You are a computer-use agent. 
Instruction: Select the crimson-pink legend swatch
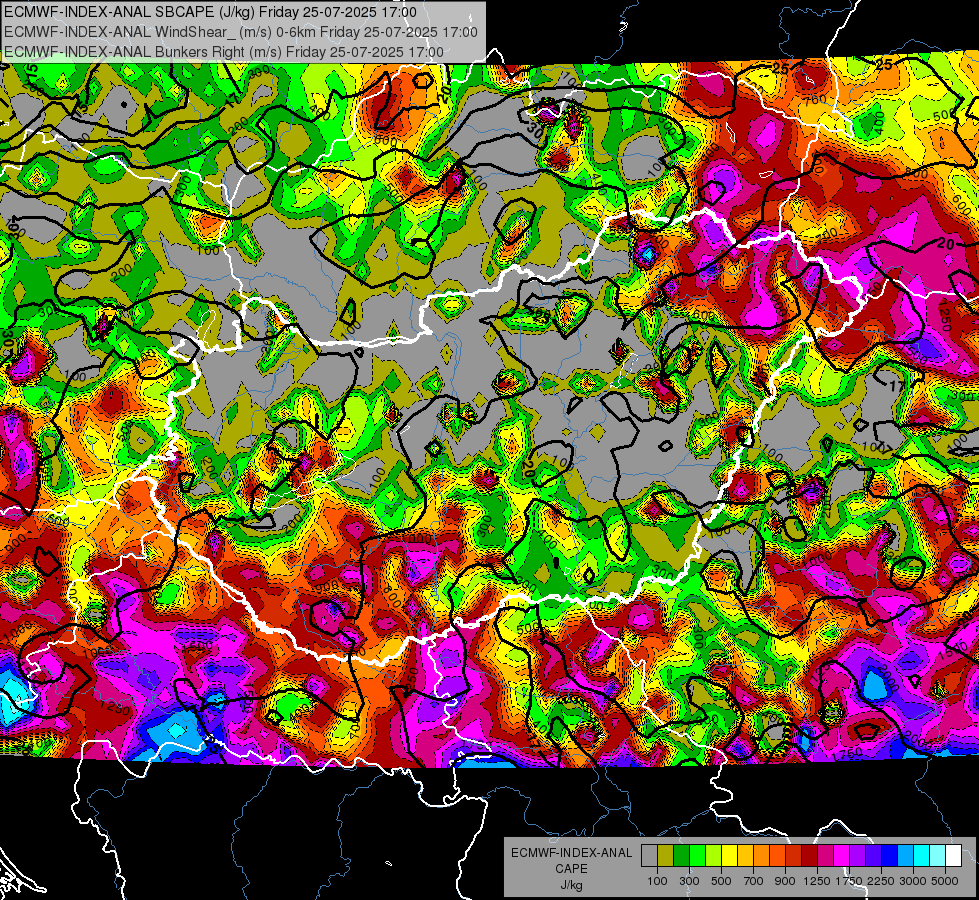pos(825,856)
